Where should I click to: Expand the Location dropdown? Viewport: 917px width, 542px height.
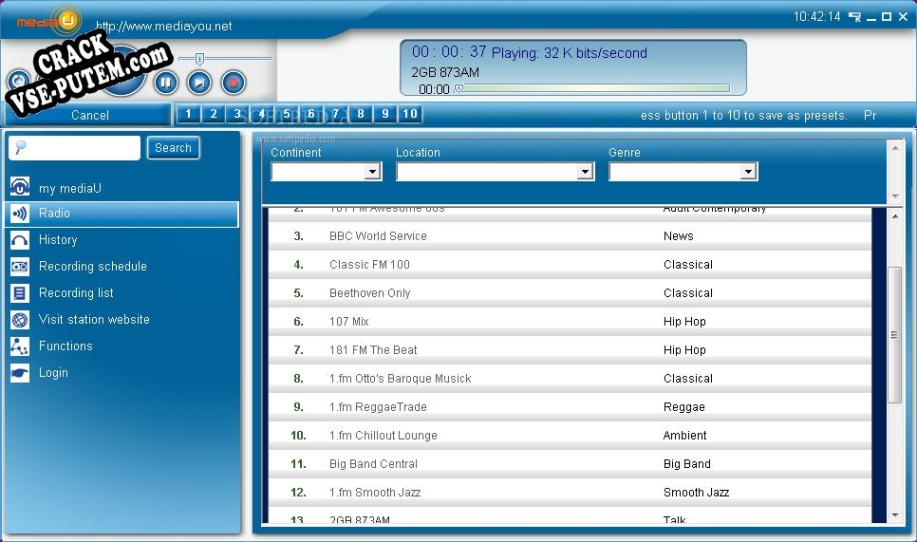tap(585, 171)
